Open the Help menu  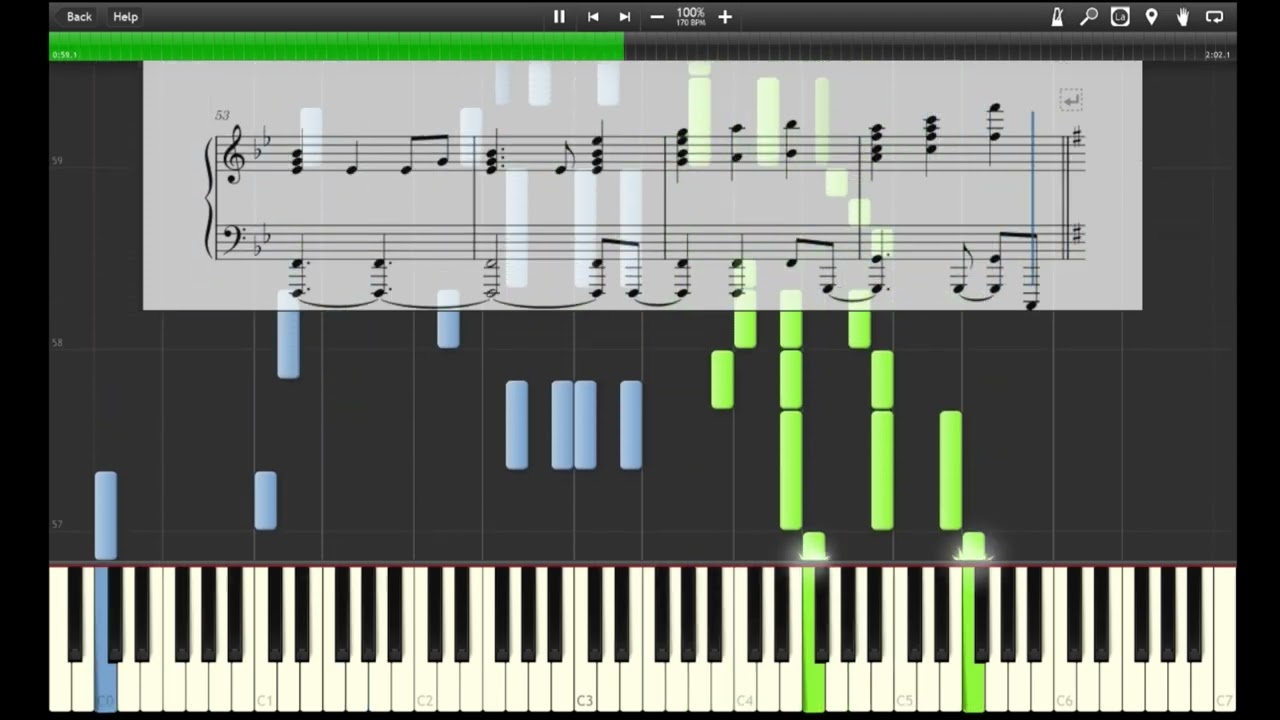coord(125,17)
